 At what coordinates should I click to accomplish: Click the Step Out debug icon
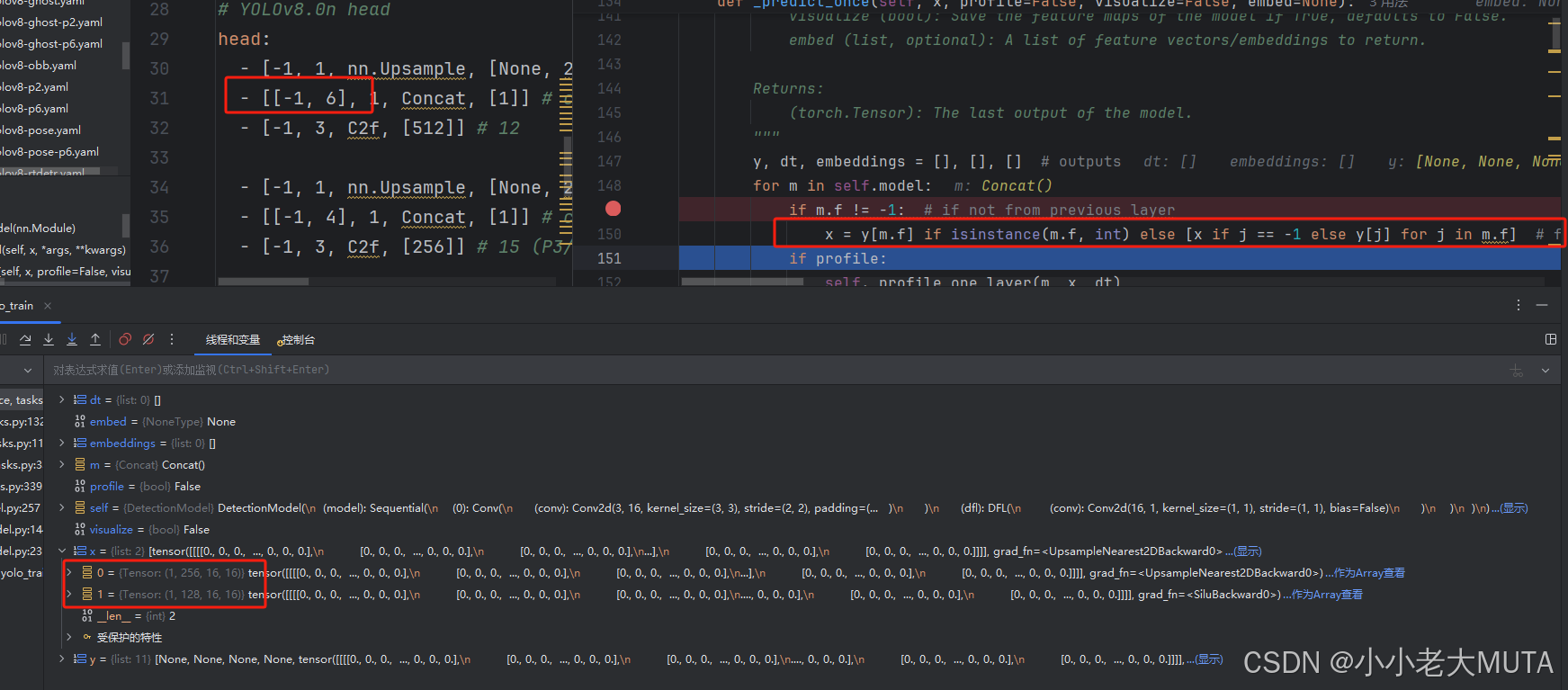tap(95, 339)
